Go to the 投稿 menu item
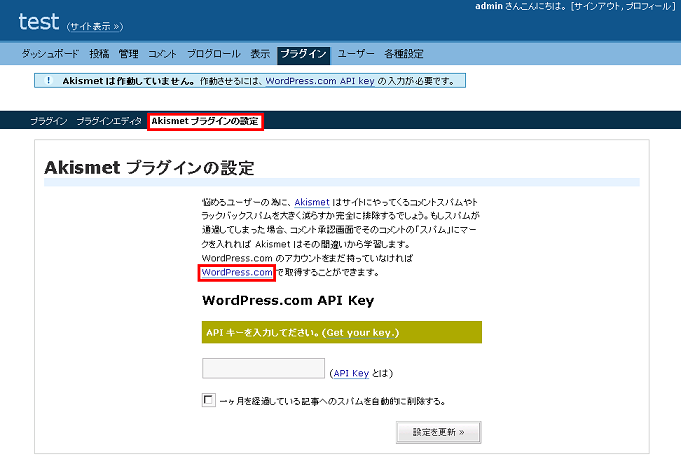 click(99, 54)
